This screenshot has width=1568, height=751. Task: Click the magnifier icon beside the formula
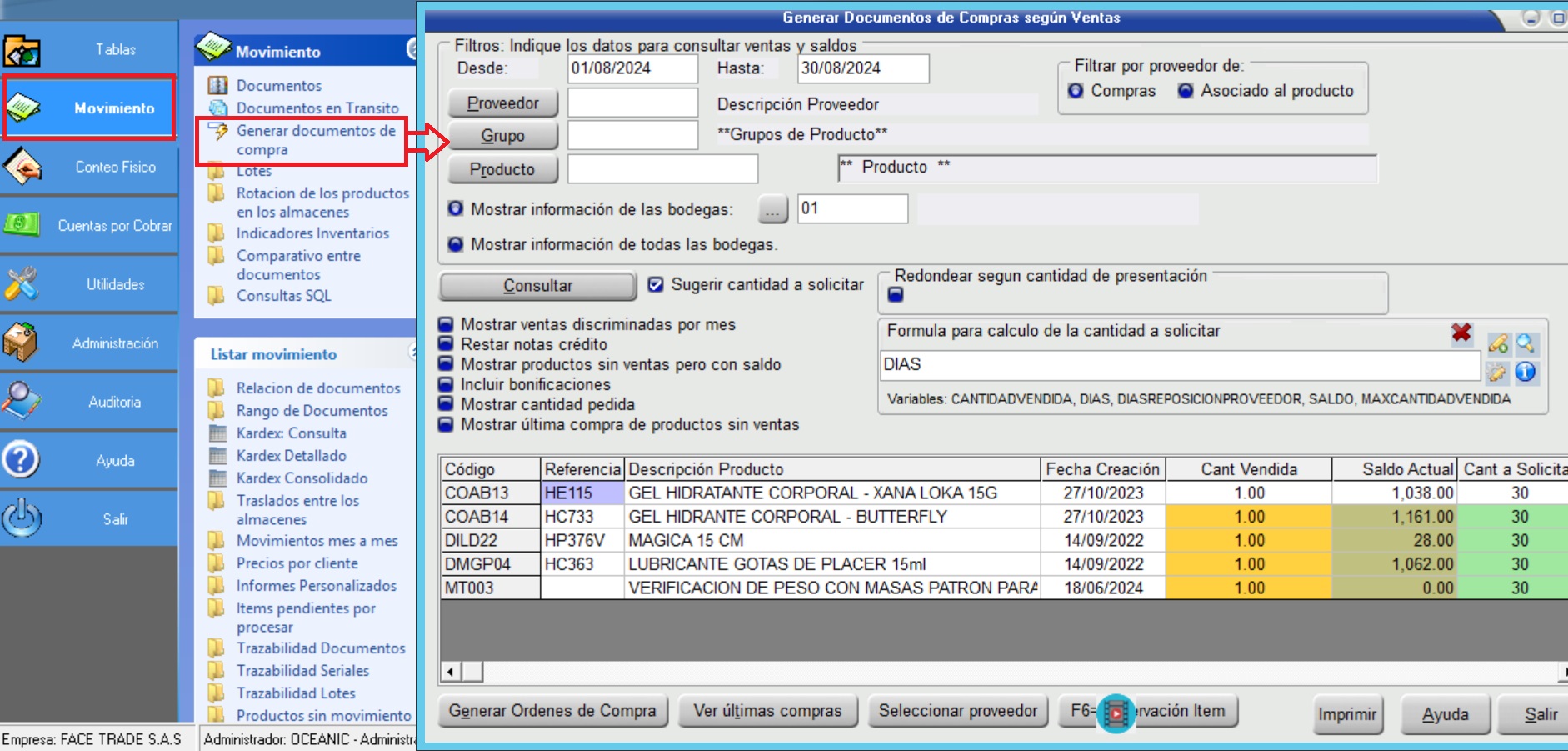pos(1526,343)
